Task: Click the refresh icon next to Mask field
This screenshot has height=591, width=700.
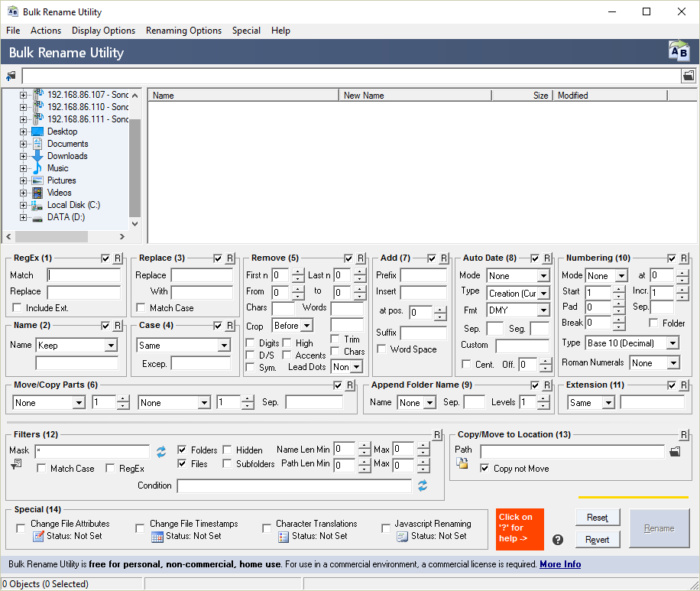Action: pos(161,452)
